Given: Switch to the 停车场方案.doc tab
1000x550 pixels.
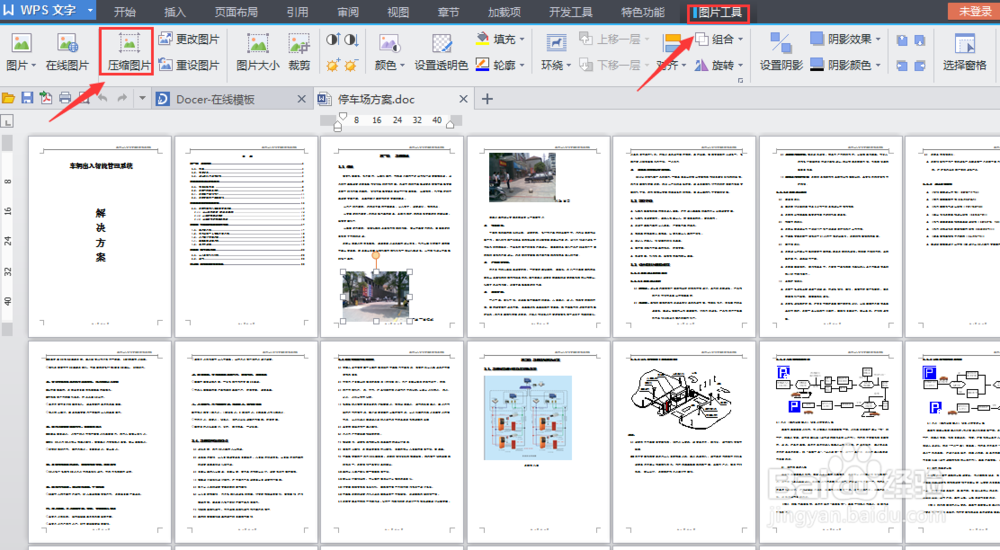Looking at the screenshot, I should [376, 99].
